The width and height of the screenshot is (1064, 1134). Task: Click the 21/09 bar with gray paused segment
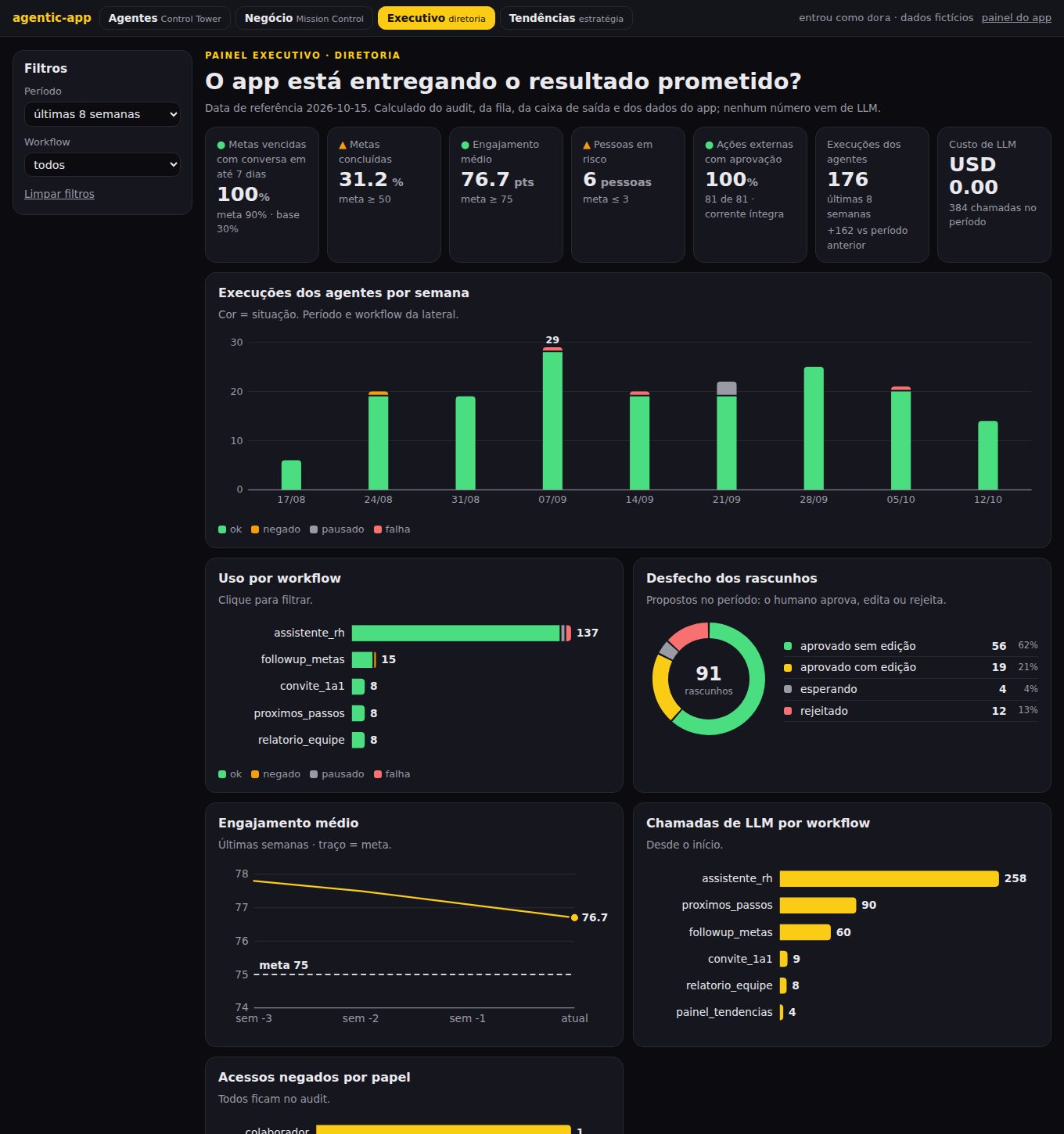coord(727,436)
